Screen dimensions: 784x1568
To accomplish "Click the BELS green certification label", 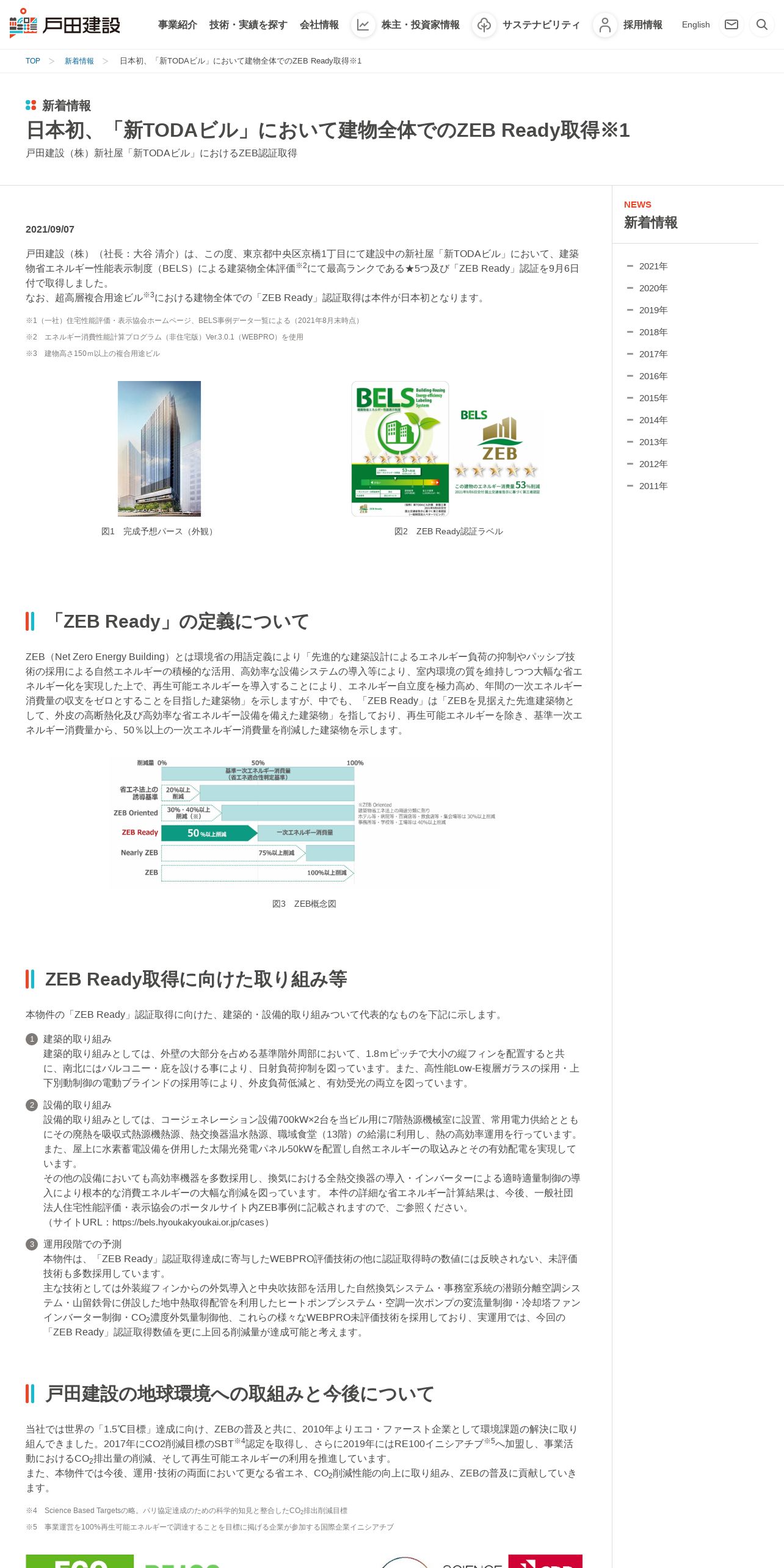I will (400, 449).
